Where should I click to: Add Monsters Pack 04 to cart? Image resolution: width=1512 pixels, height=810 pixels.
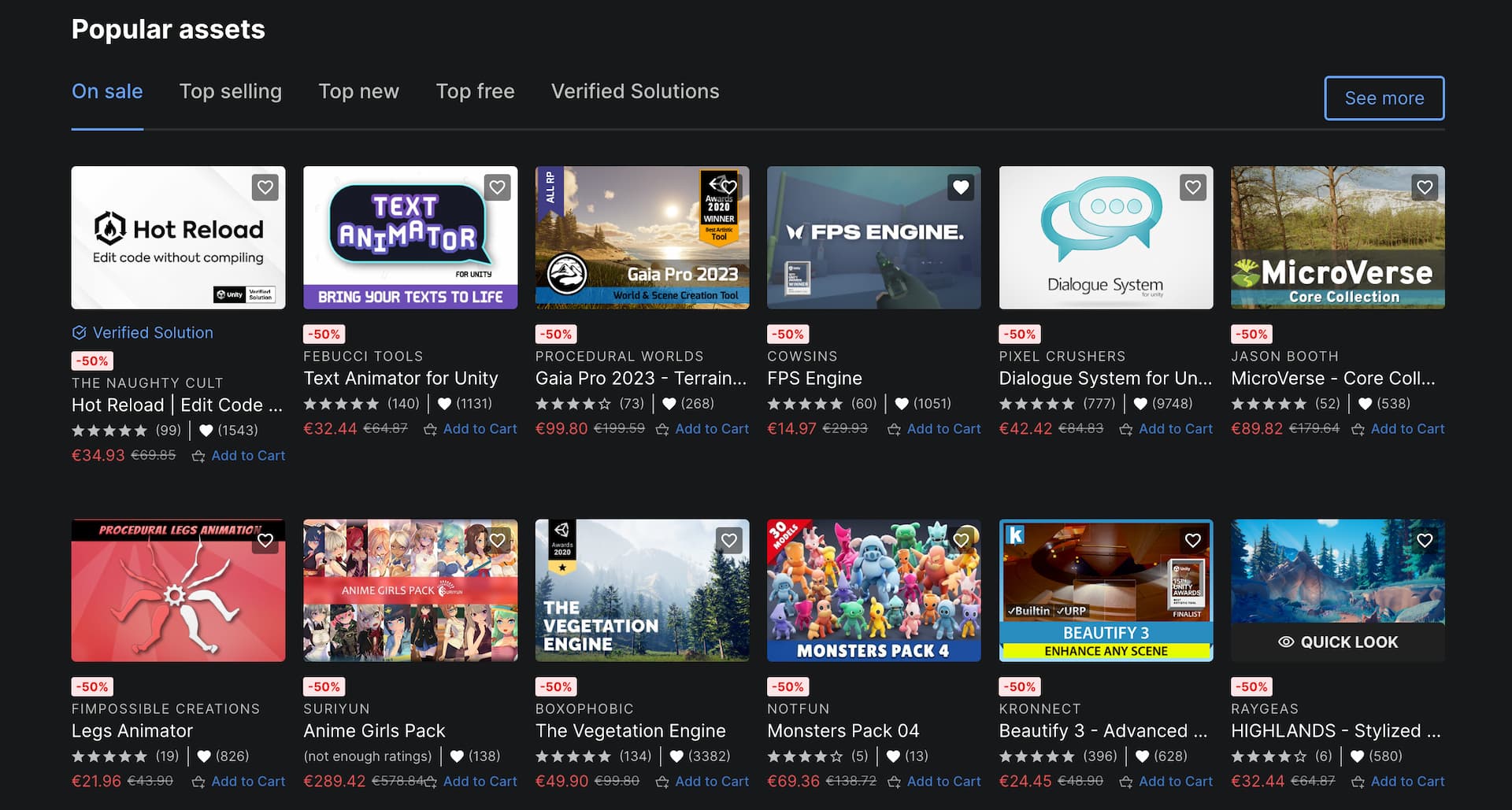point(934,782)
